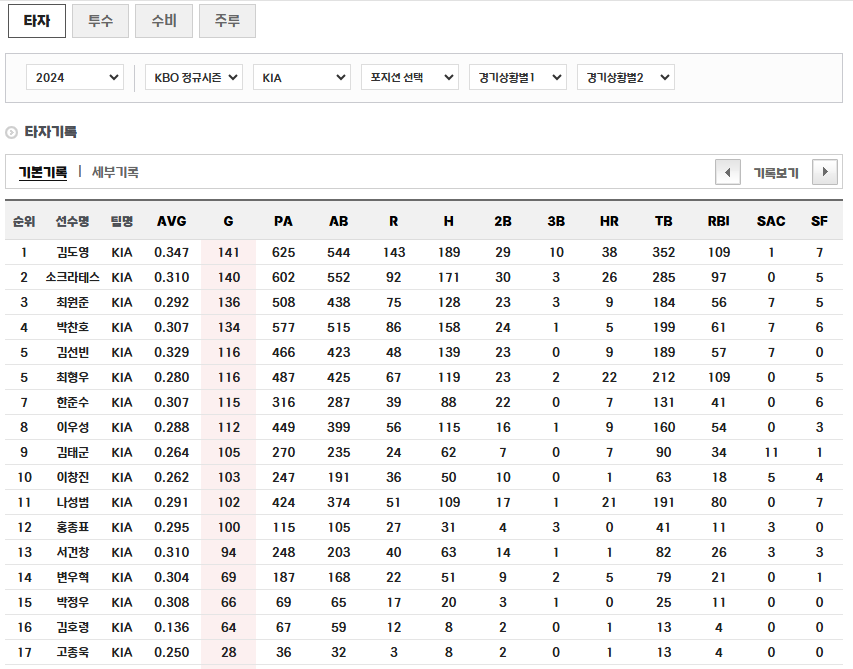The width and height of the screenshot is (853, 669).
Task: Open player 김도영 profile link
Action: point(72,252)
